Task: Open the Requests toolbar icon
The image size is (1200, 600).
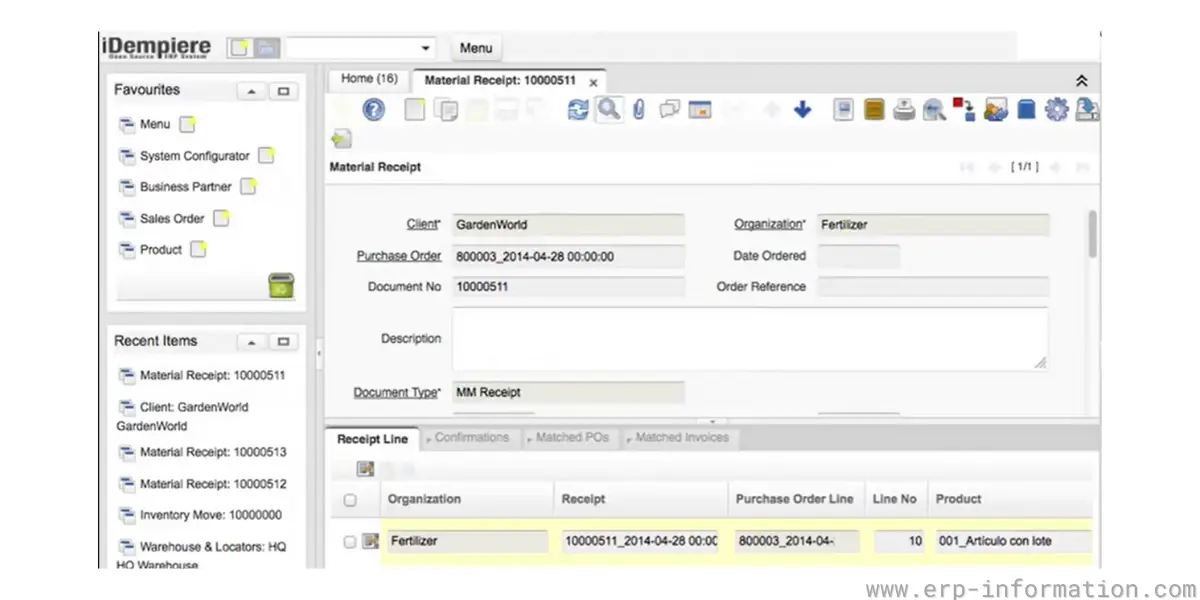Action: point(995,110)
